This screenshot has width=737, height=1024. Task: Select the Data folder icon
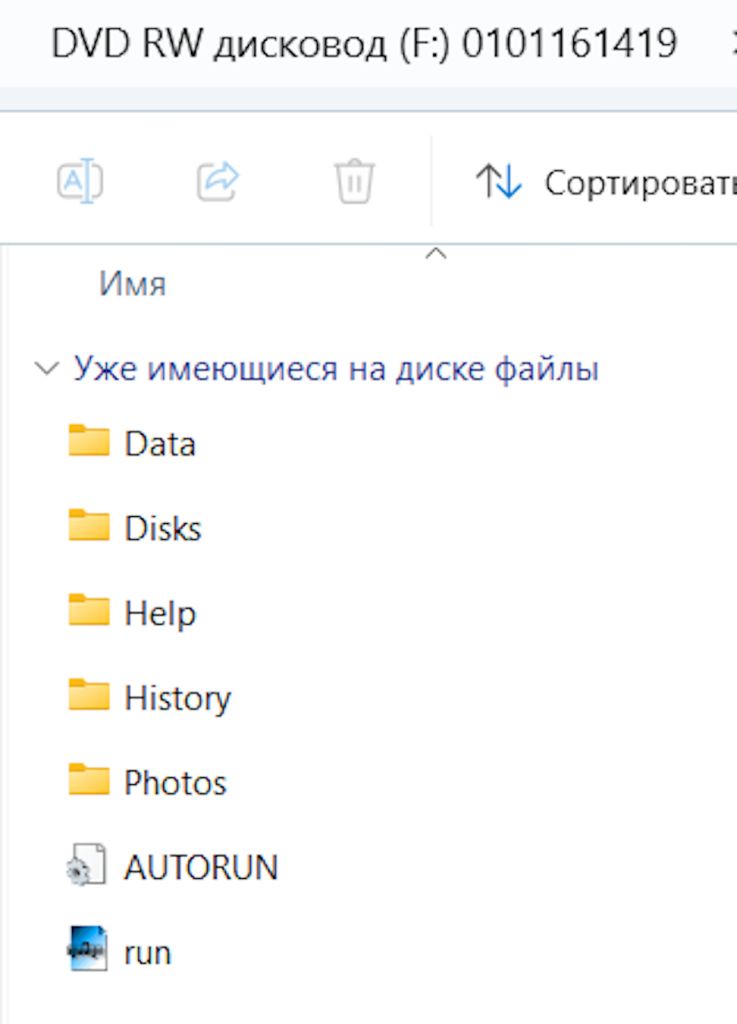(x=89, y=440)
